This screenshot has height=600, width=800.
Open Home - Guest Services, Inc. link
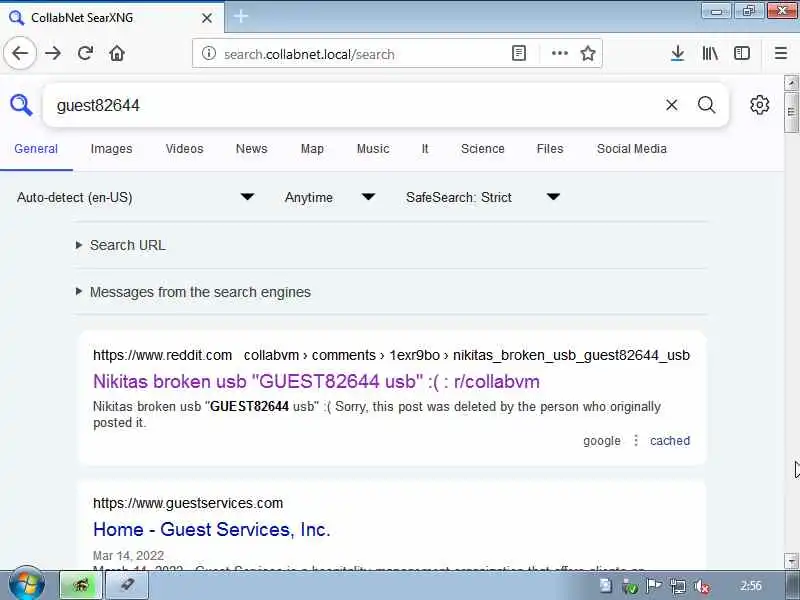(212, 529)
